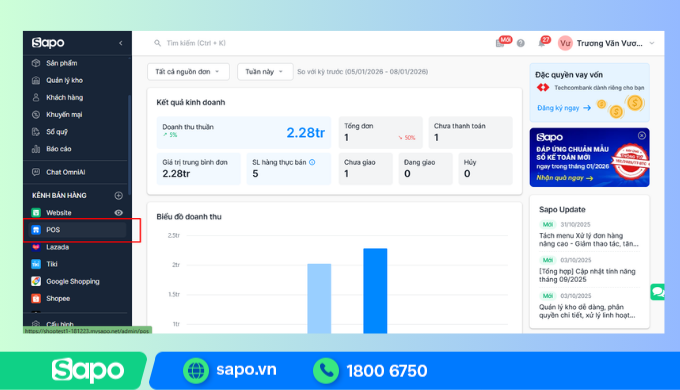Open update Quản lý kho dễ dàng
Viewport: 680px width, 390px height.
[587, 311]
